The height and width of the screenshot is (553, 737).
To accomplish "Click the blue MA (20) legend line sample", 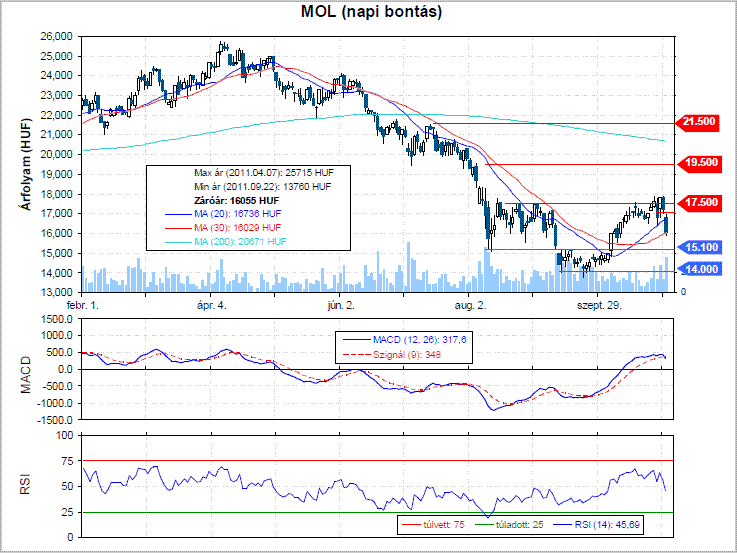I will coord(179,214).
